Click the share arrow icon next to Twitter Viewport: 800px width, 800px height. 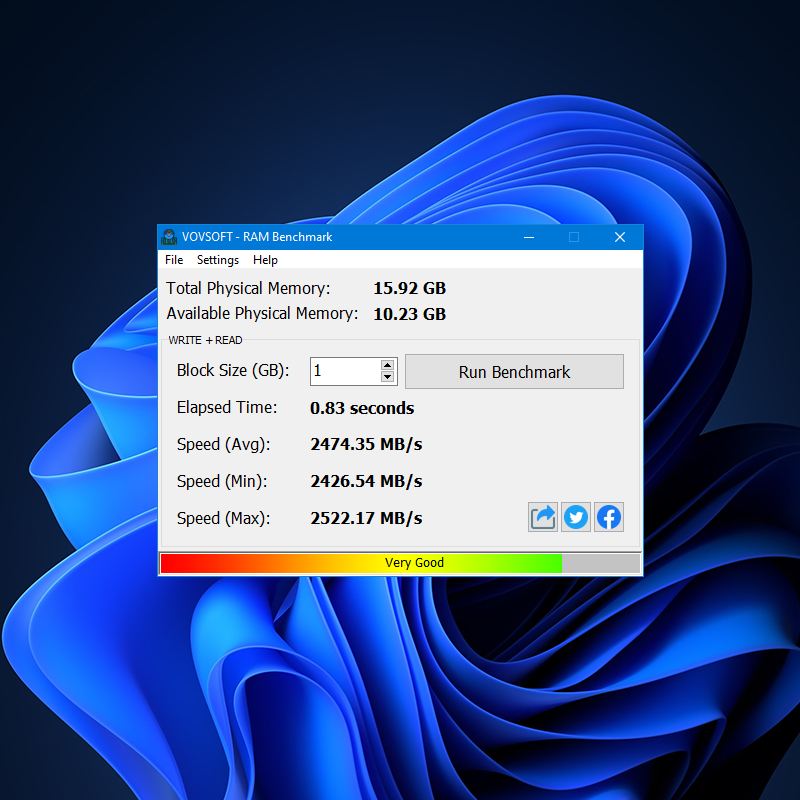(543, 517)
